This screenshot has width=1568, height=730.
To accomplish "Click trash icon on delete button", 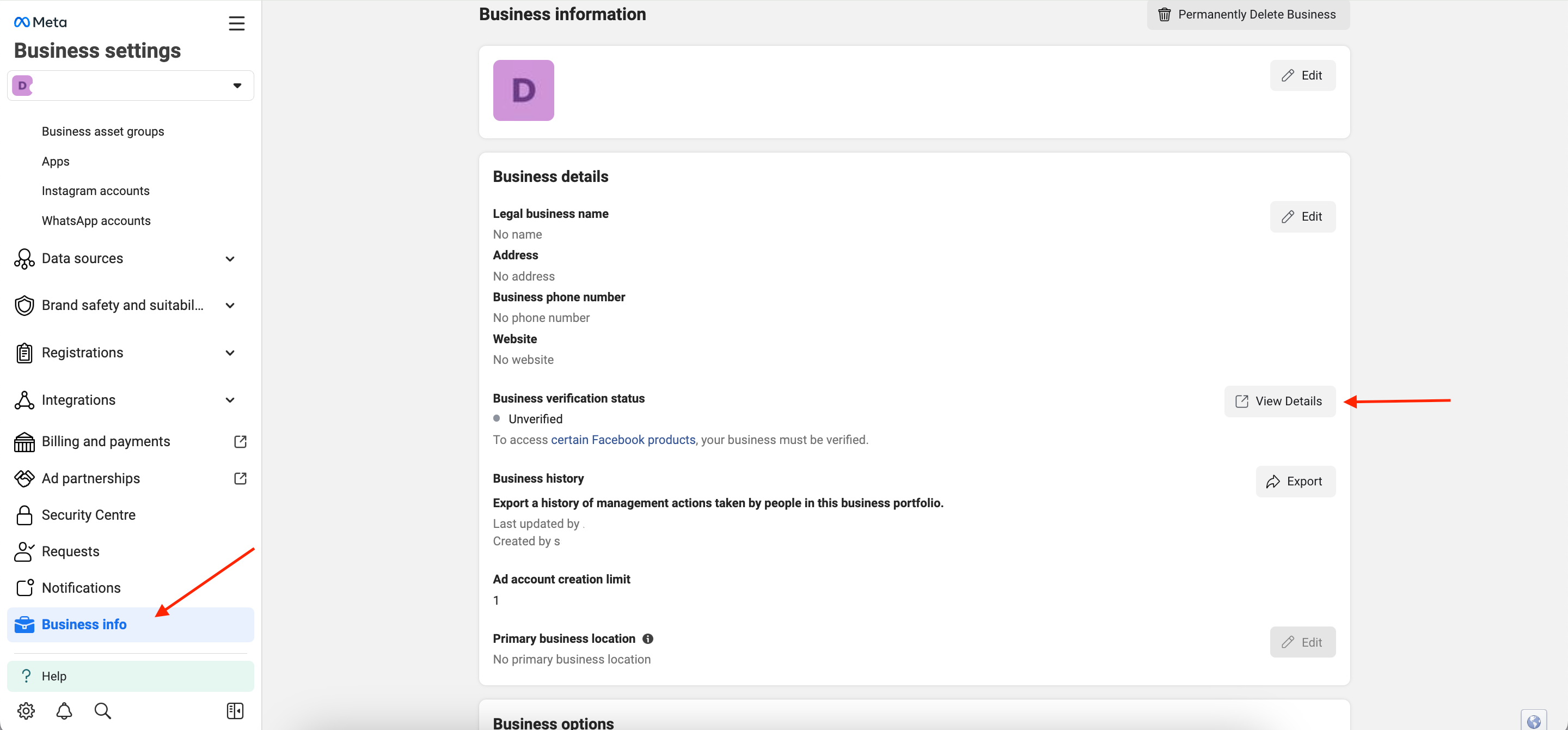I will click(1164, 15).
